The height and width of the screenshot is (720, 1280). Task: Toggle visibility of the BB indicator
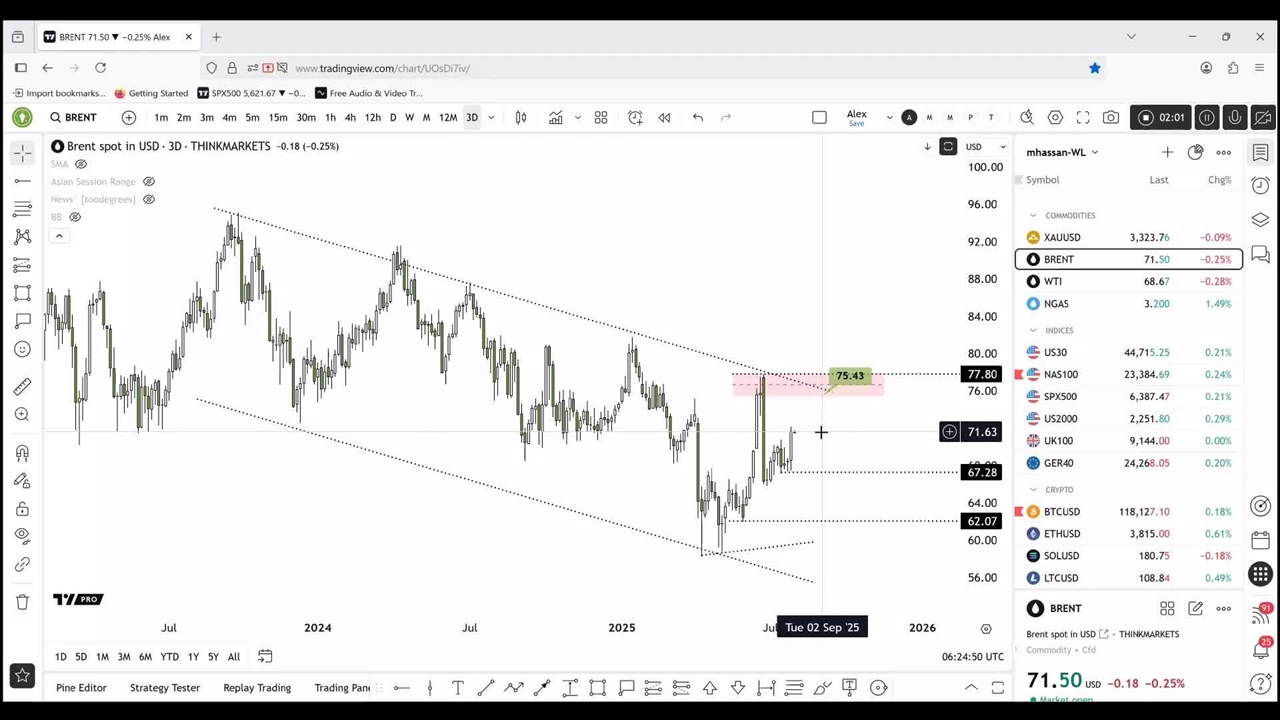click(75, 217)
